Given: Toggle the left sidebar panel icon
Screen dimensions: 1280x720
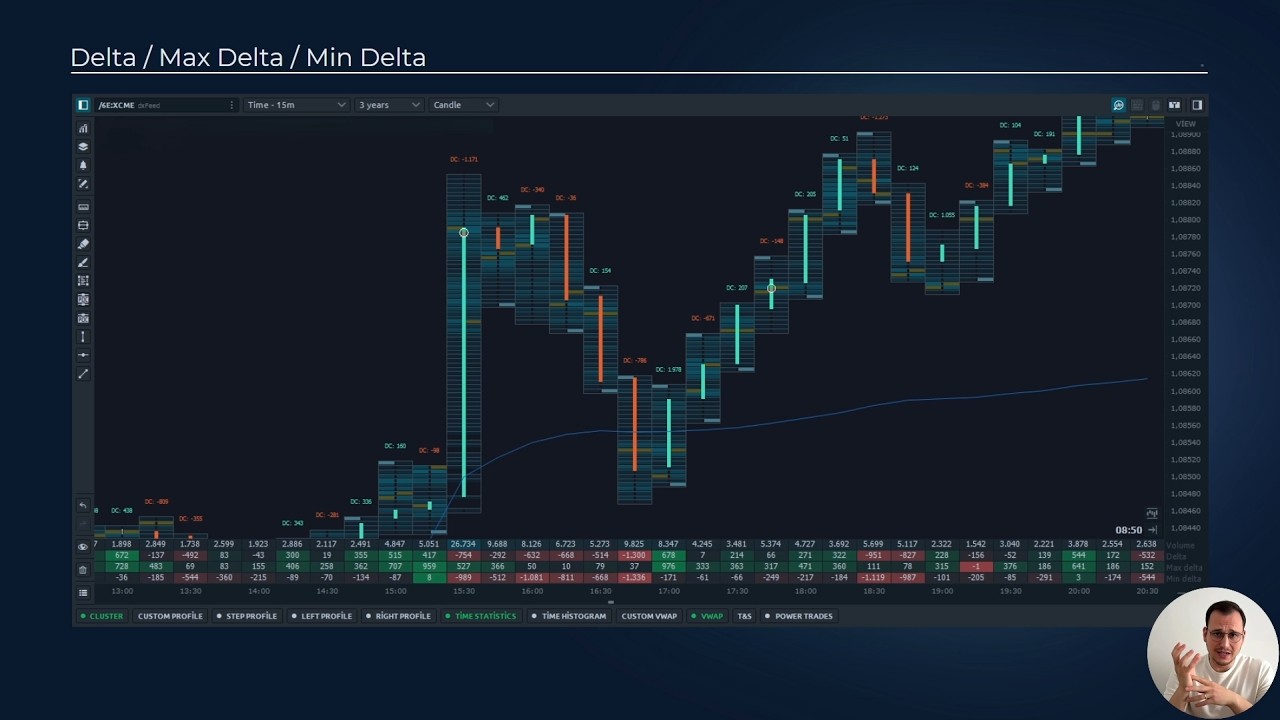Looking at the screenshot, I should tap(83, 105).
